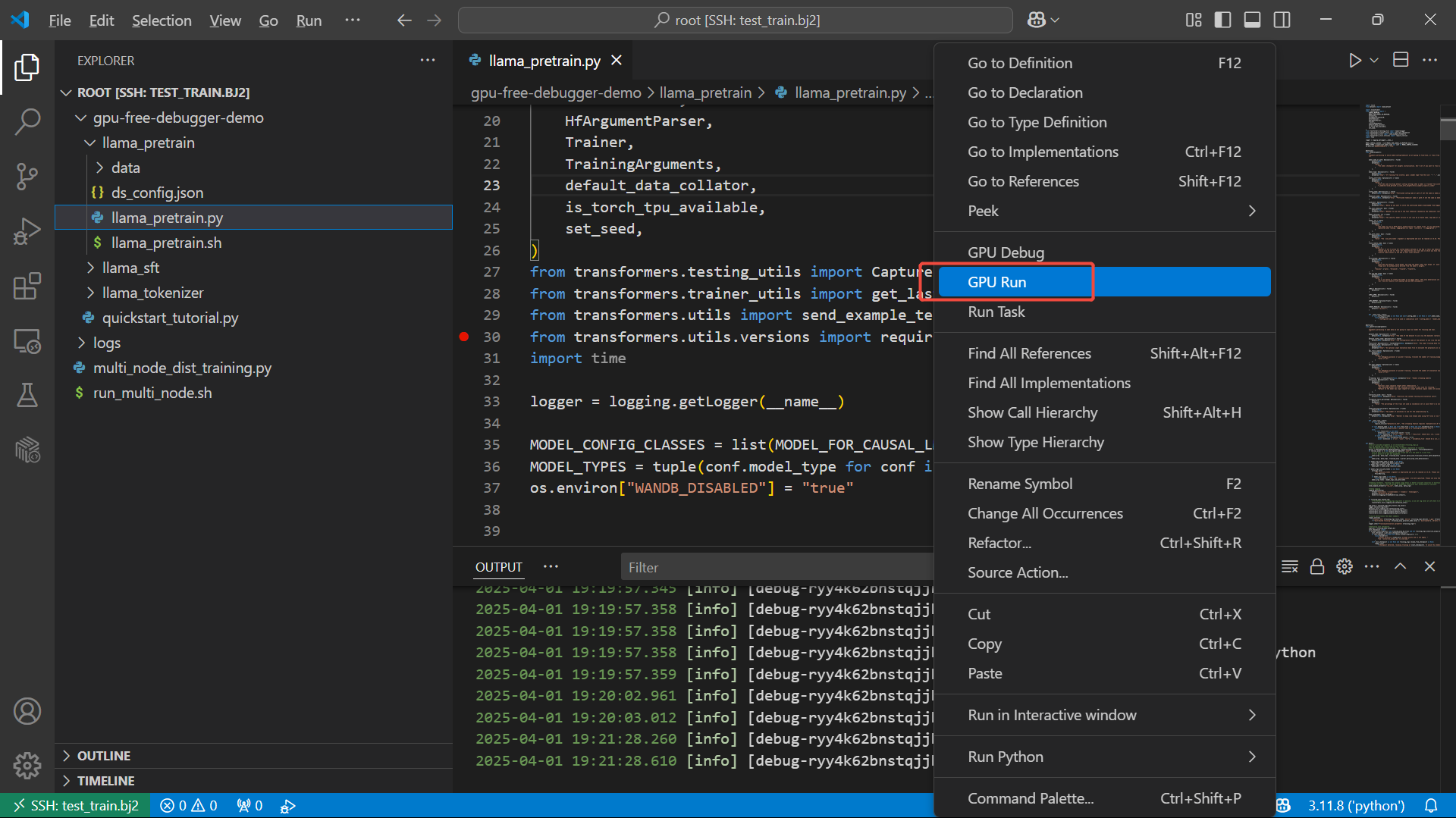This screenshot has height=818, width=1456.
Task: Open the Run and Debug view
Action: click(27, 231)
